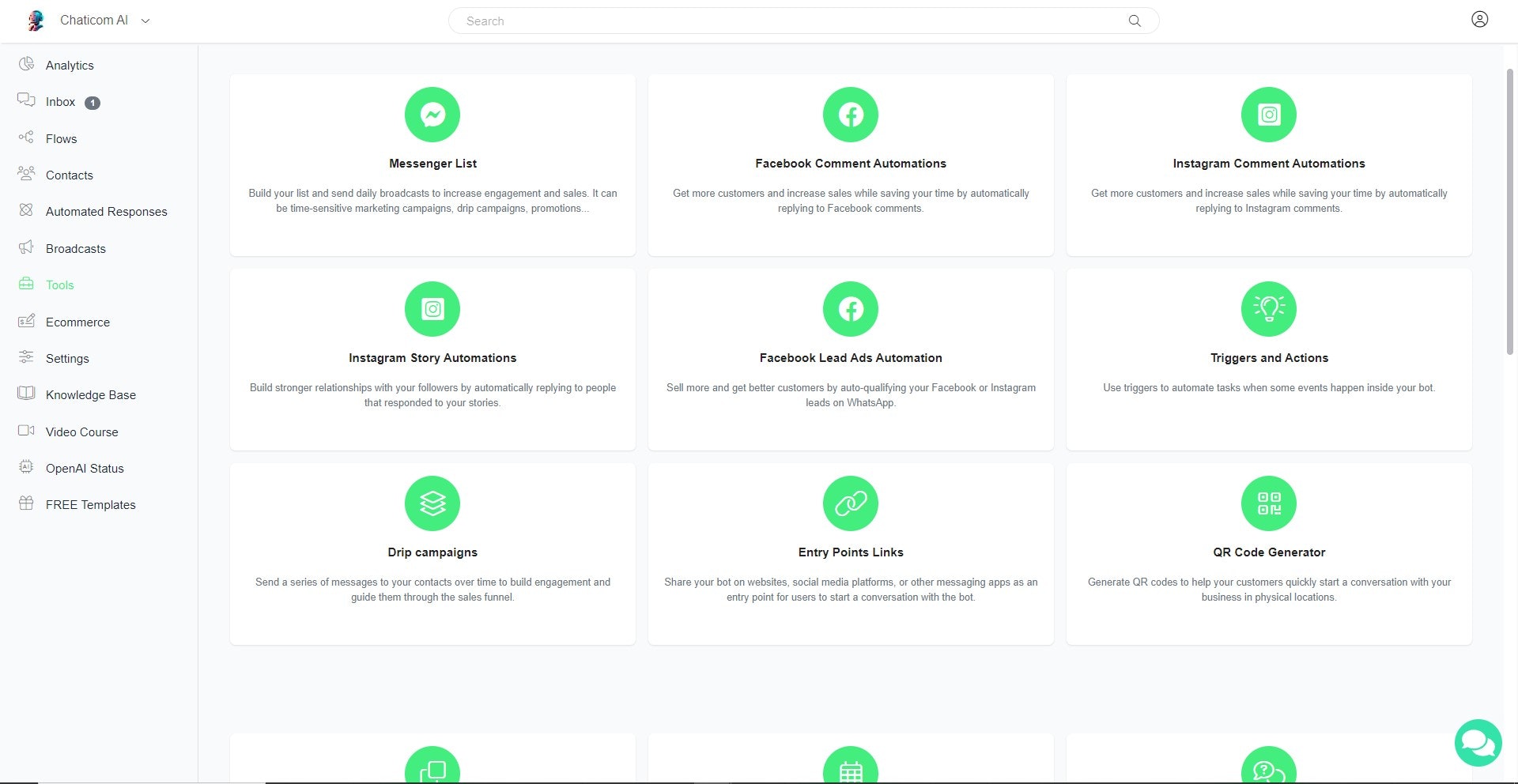Open Contacts from the sidebar
The image size is (1518, 784).
pos(70,175)
